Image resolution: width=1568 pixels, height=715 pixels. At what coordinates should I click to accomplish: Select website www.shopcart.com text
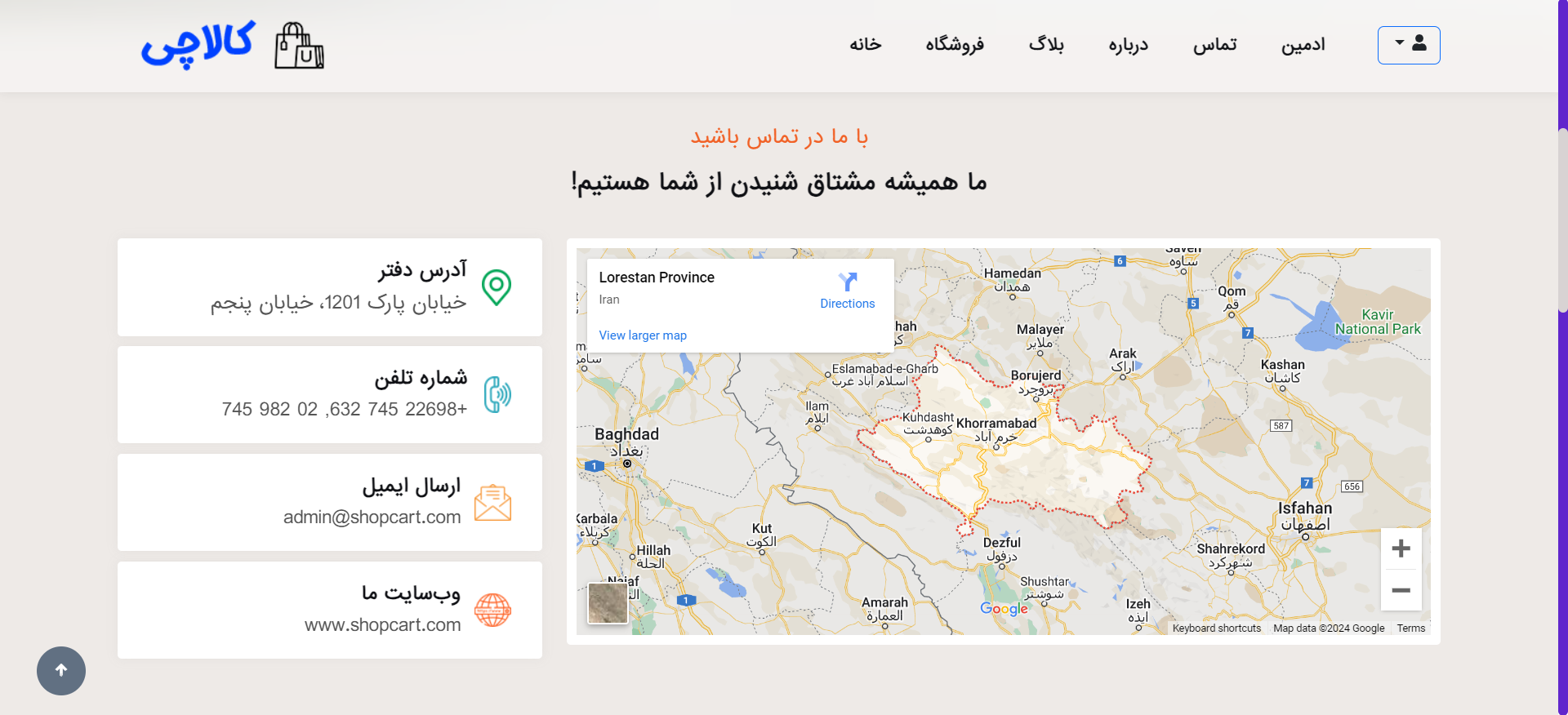click(x=382, y=625)
